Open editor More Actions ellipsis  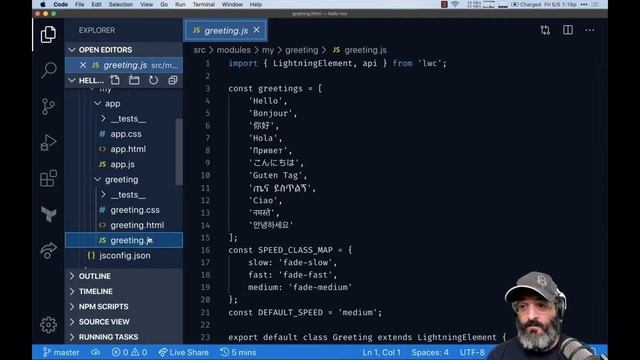pos(590,30)
